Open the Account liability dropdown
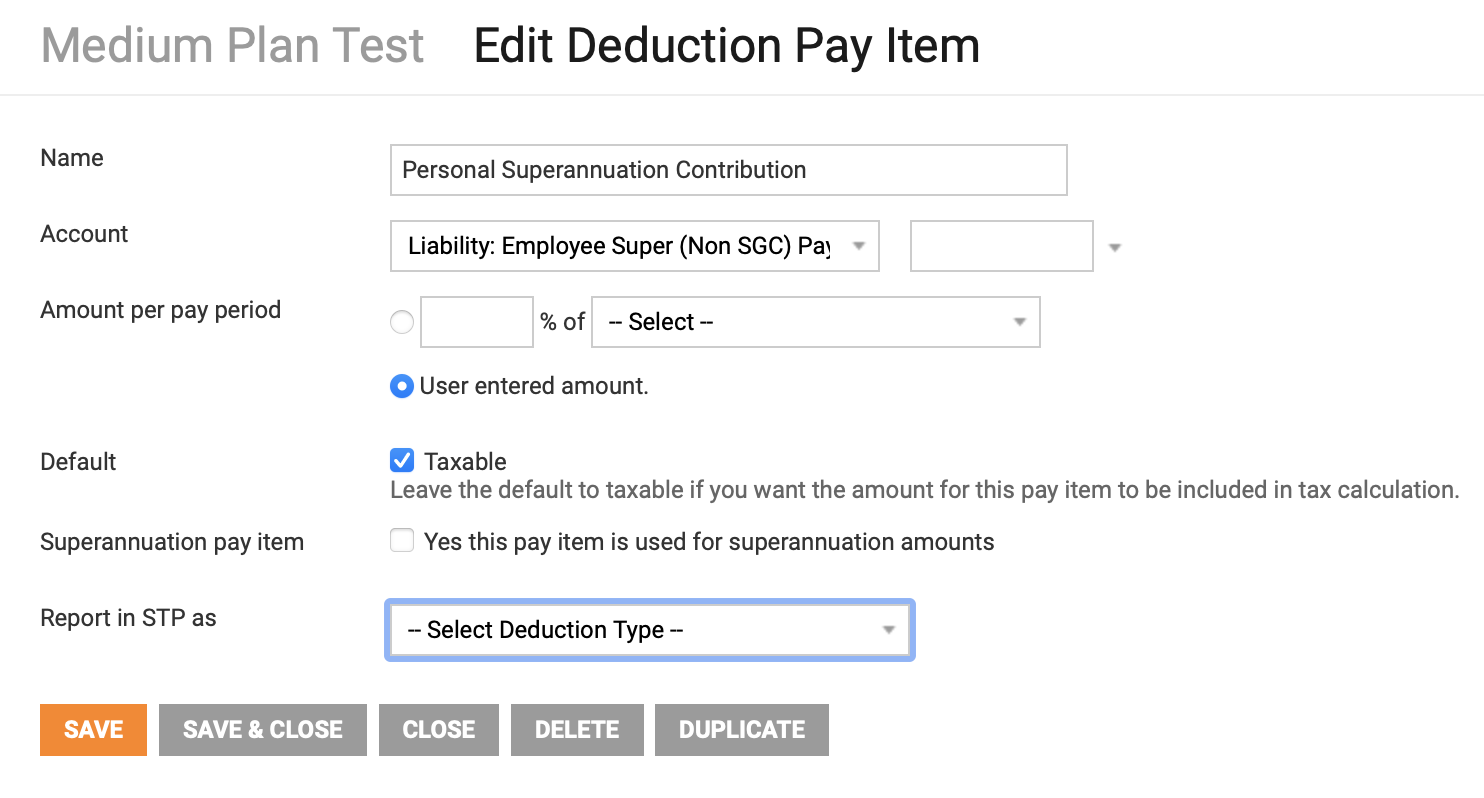Viewport: 1484px width, 798px height. [x=634, y=245]
